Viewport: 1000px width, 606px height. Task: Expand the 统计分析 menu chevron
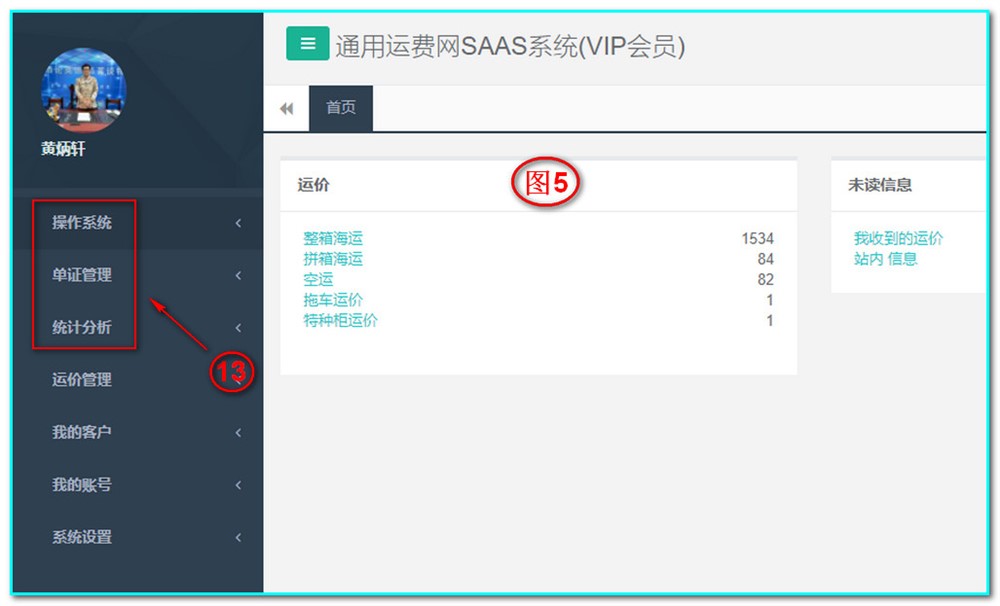pyautogui.click(x=238, y=328)
